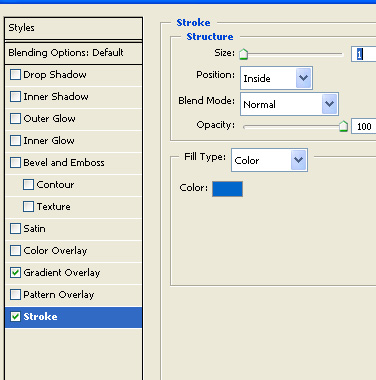Check the Texture checkbox

[x=28, y=206]
